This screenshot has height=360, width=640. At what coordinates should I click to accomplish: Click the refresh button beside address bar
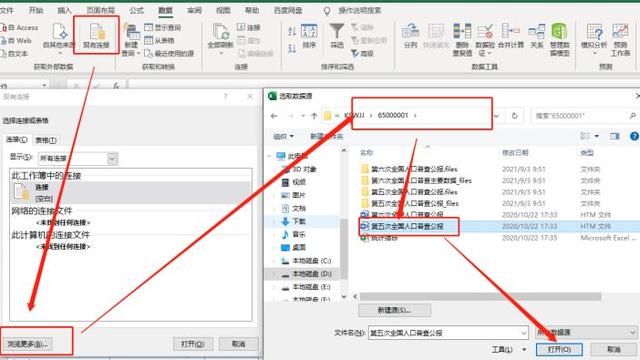[x=514, y=116]
